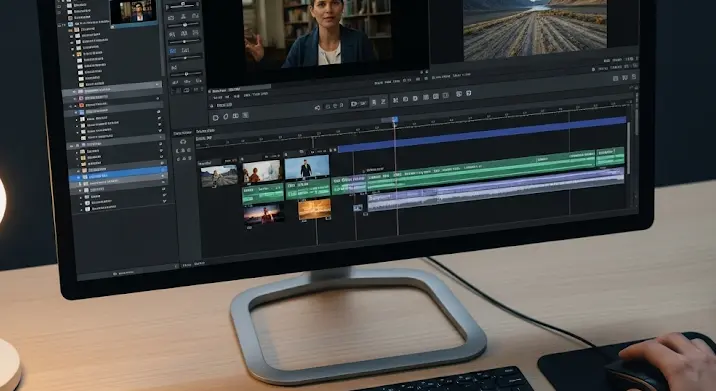Click the lone bow-tie icon in the inspector column
Image resolution: width=716 pixels, height=391 pixels.
174,68
